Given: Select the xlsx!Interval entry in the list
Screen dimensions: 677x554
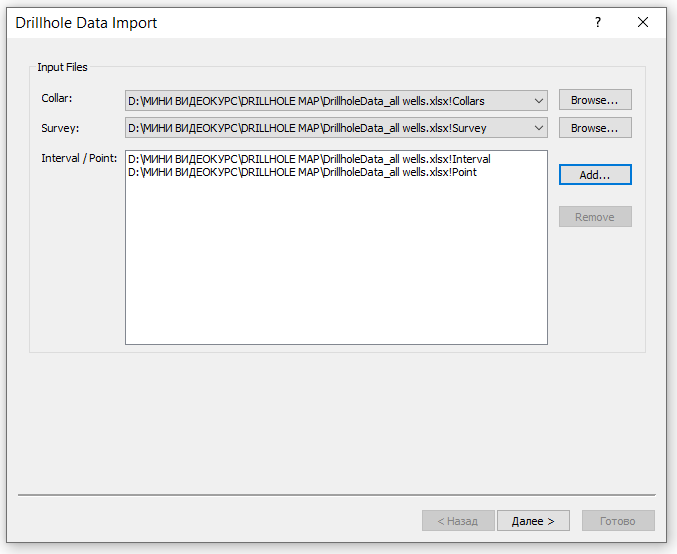Looking at the screenshot, I should point(310,159).
